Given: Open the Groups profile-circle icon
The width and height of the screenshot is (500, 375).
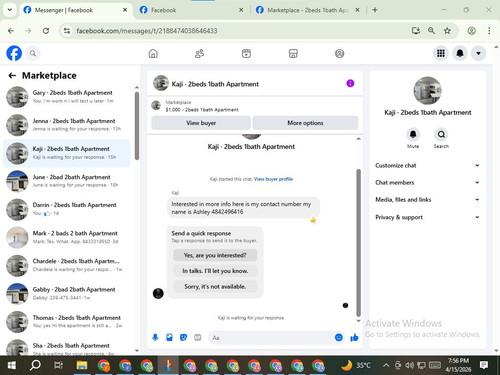Looking at the screenshot, I should (x=339, y=53).
